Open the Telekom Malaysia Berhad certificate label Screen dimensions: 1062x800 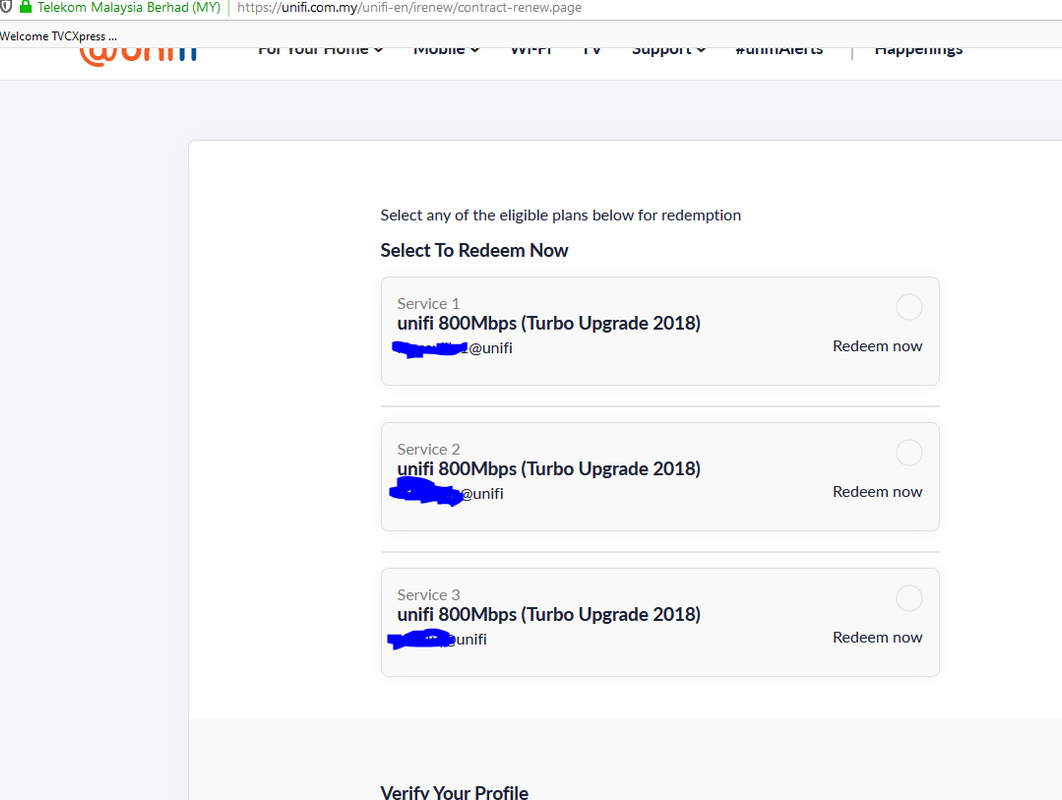pos(129,7)
